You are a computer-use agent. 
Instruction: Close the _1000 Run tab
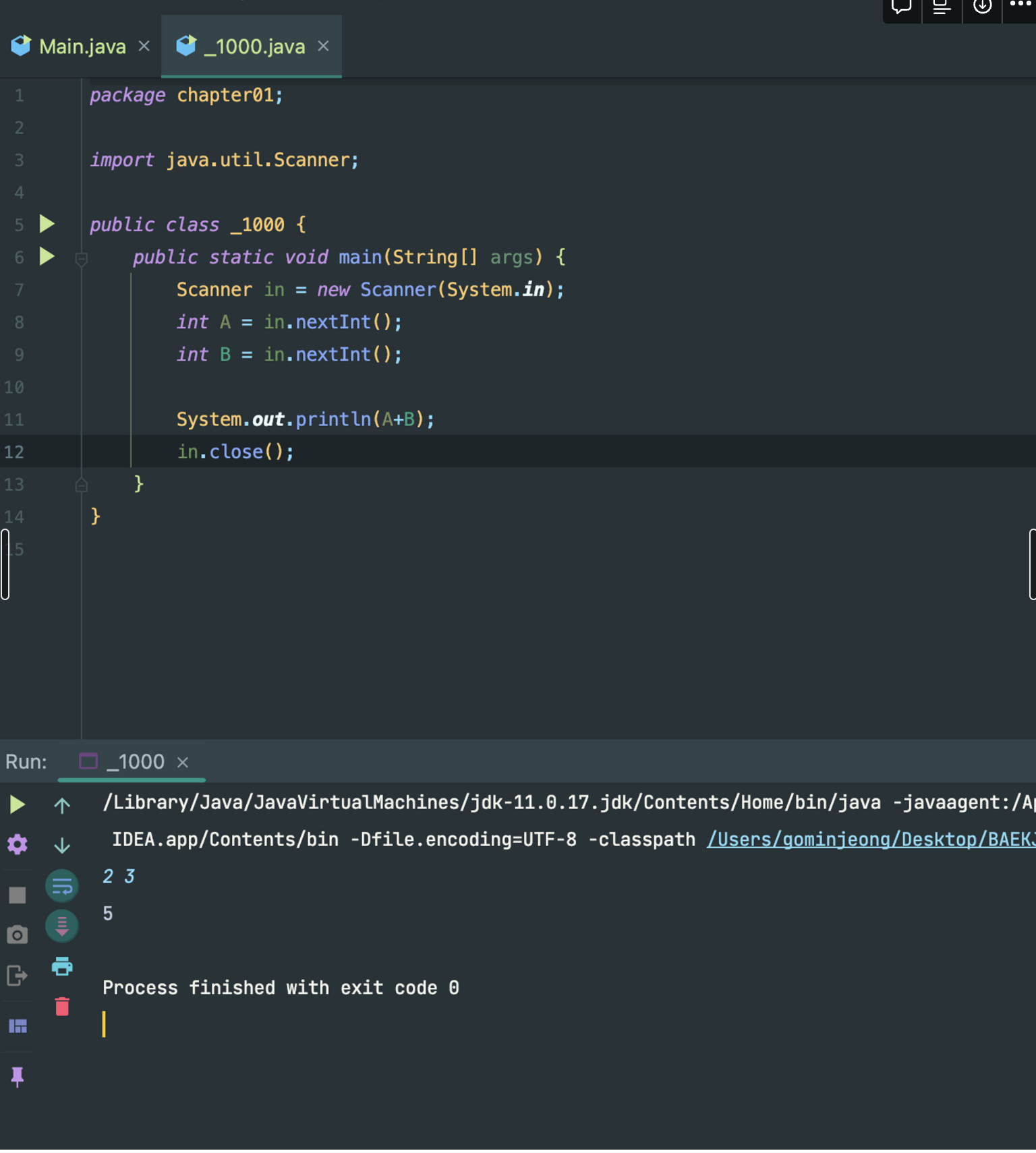coord(182,762)
